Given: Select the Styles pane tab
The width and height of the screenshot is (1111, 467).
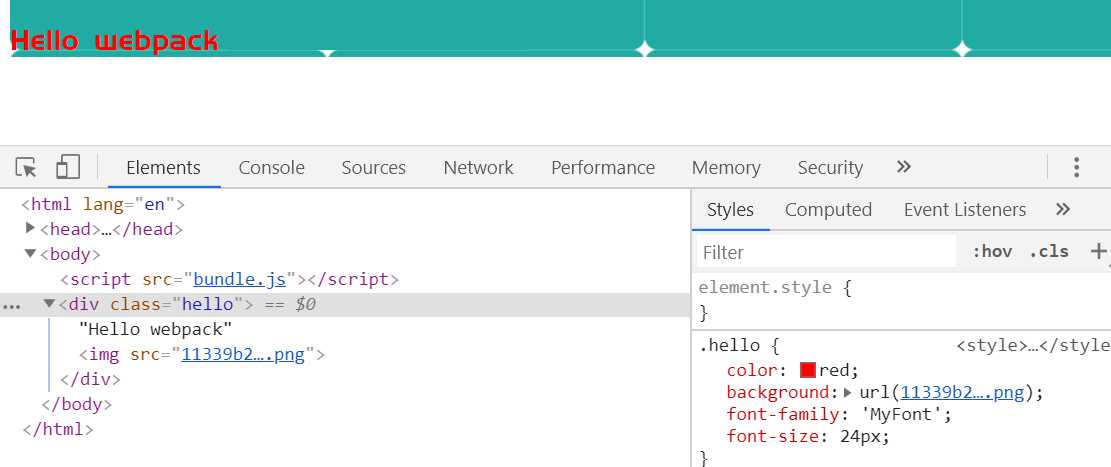Looking at the screenshot, I should click(731, 210).
